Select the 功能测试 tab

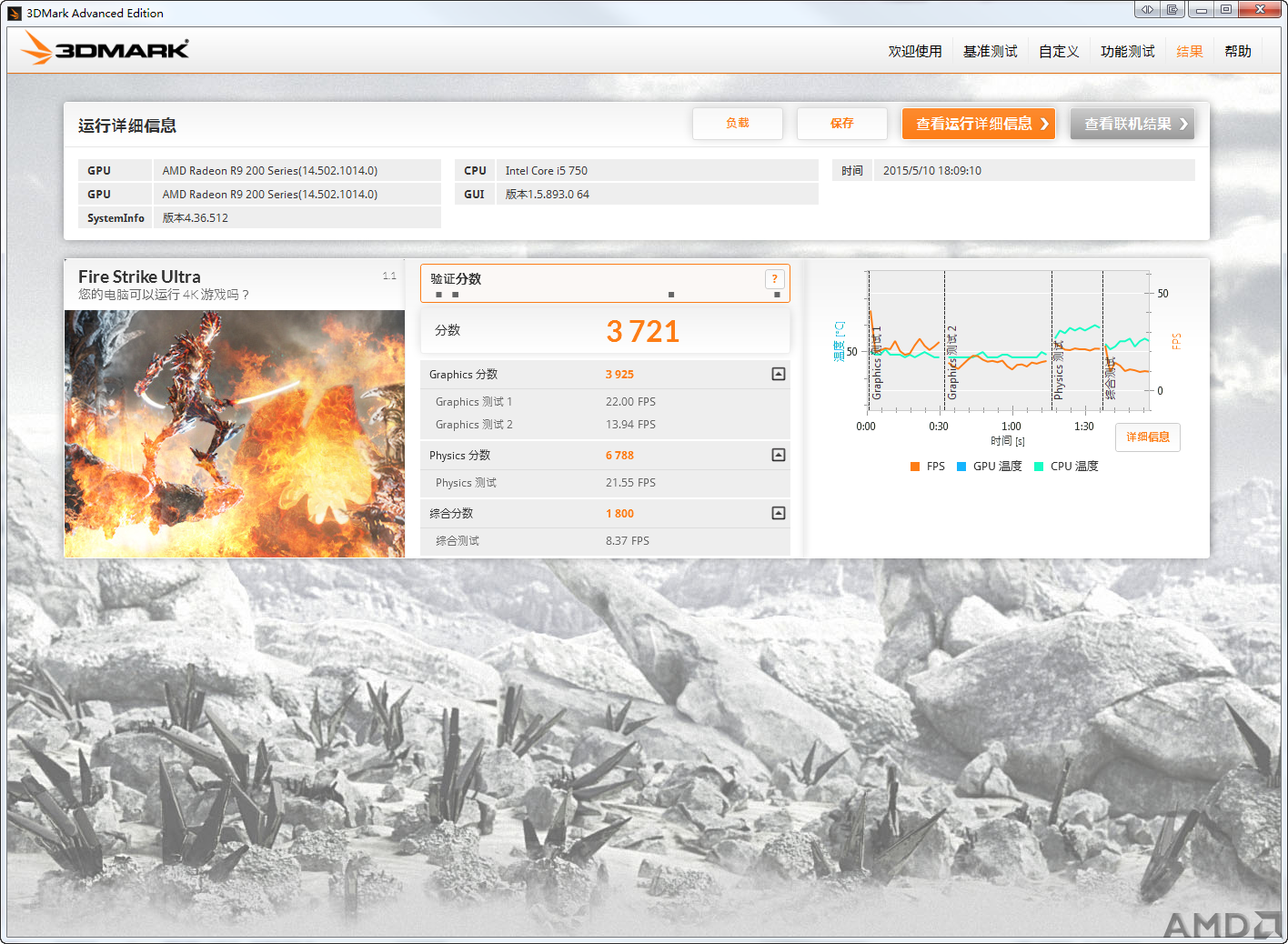1127,51
